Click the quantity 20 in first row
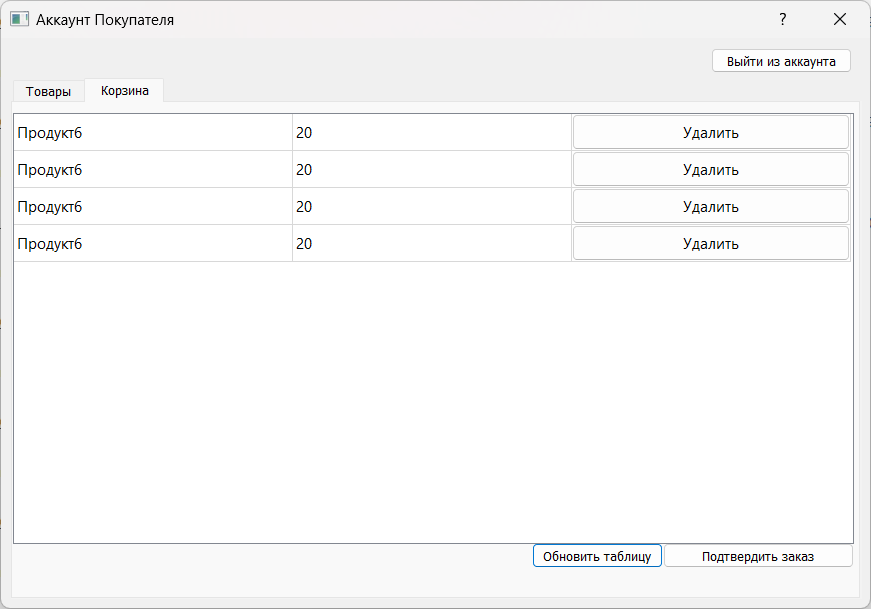This screenshot has width=871, height=609. (x=432, y=132)
